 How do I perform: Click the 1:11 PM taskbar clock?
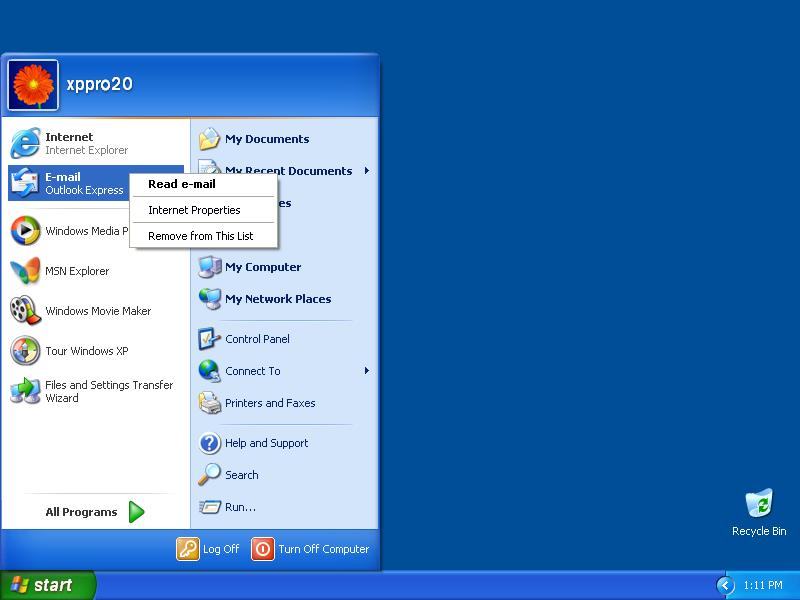point(763,585)
